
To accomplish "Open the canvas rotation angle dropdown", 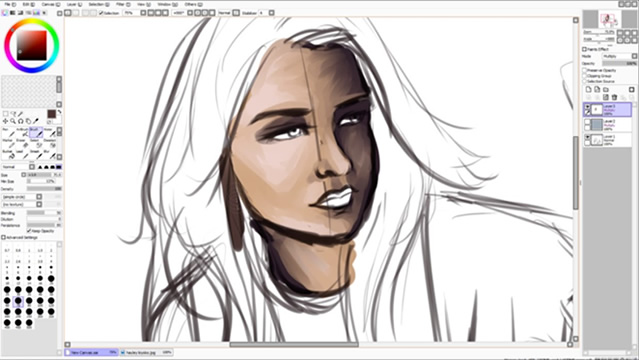I will point(190,13).
